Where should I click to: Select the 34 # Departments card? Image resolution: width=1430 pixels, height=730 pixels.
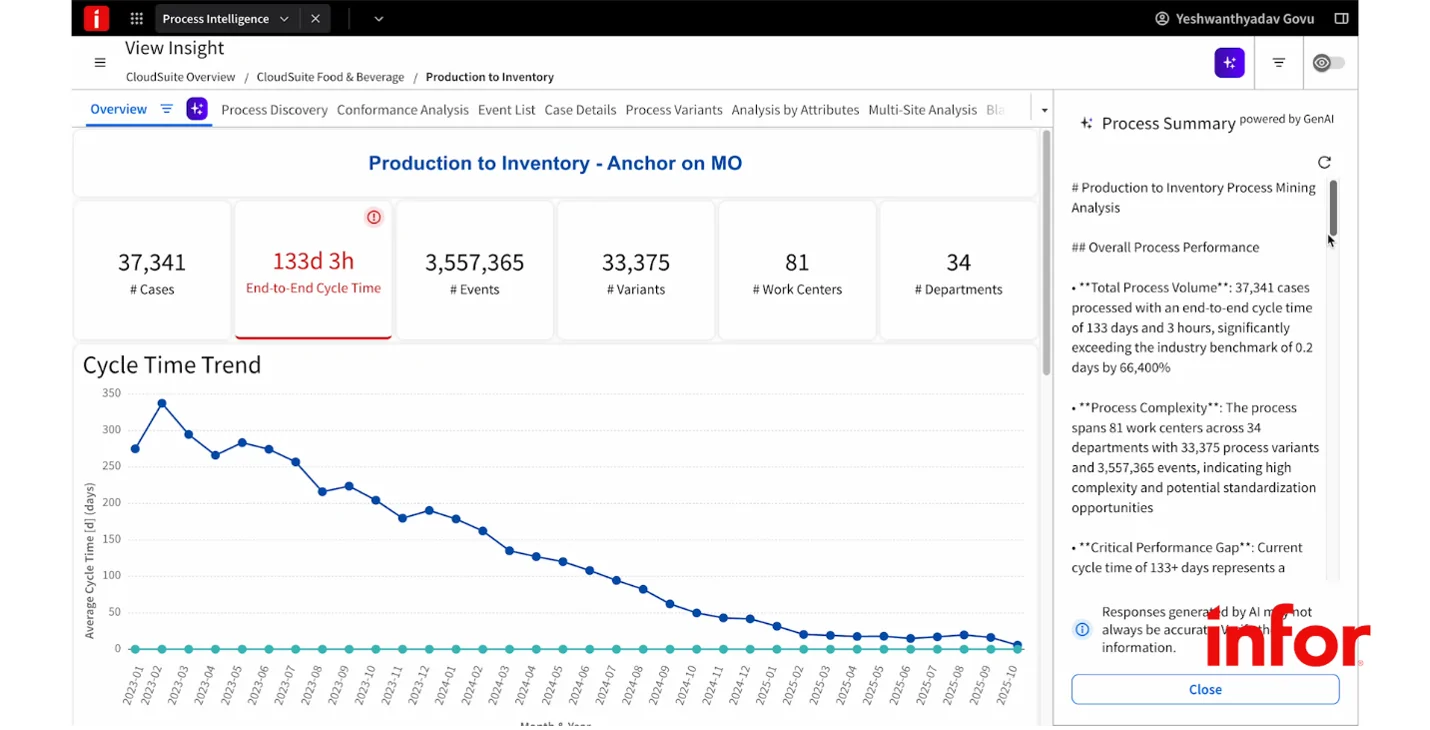tap(958, 271)
